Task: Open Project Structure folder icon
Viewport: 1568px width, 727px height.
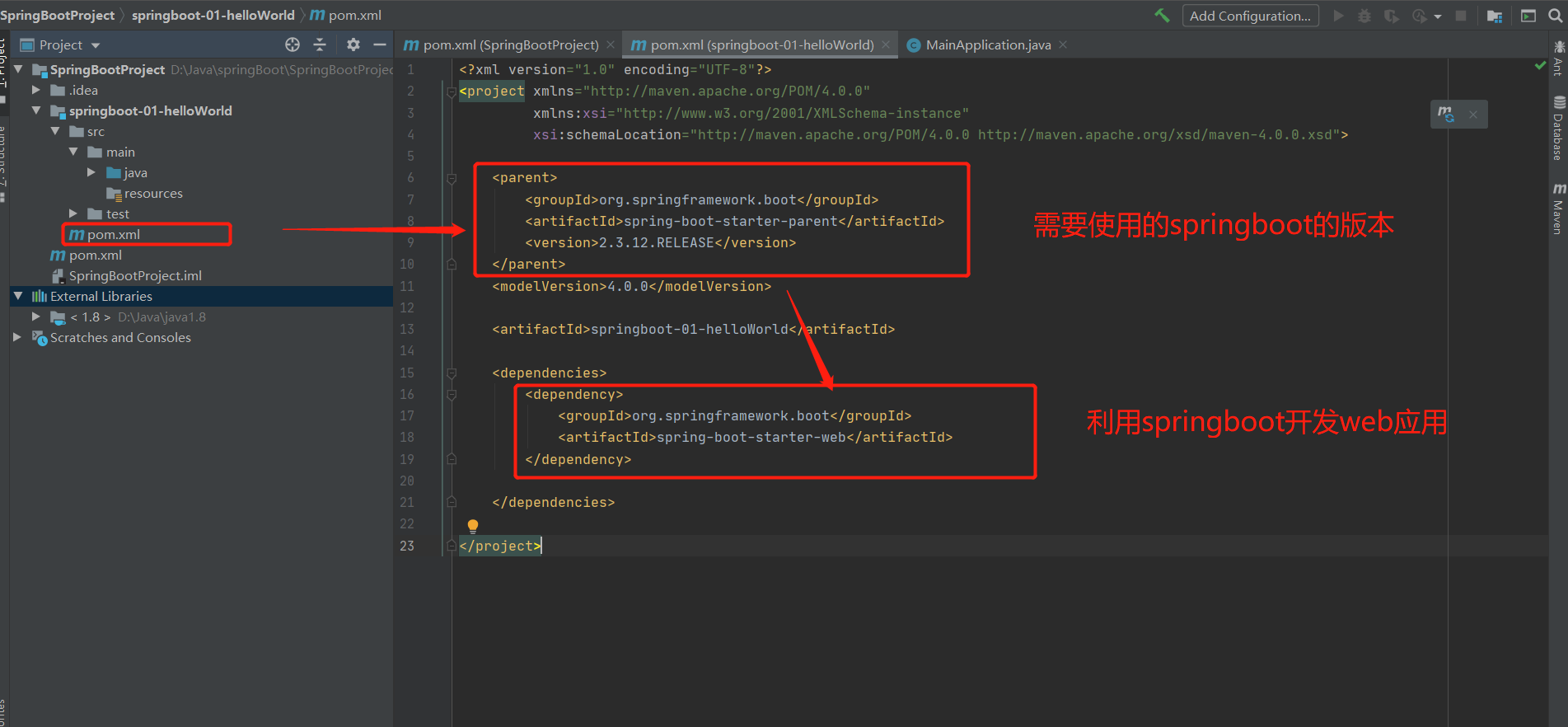Action: tap(1495, 16)
